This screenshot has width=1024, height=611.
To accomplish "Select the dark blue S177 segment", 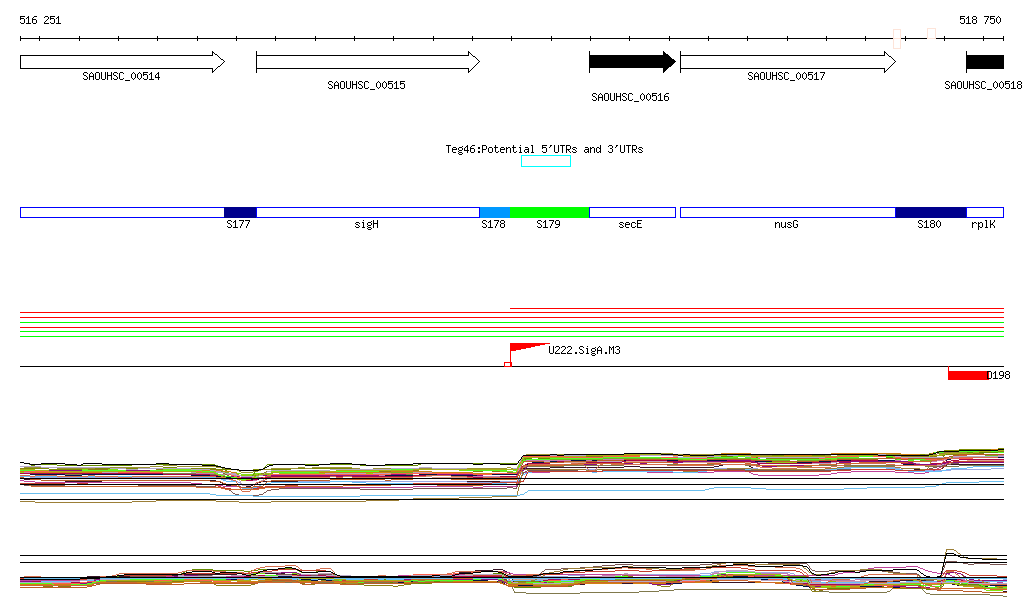I will (x=240, y=212).
